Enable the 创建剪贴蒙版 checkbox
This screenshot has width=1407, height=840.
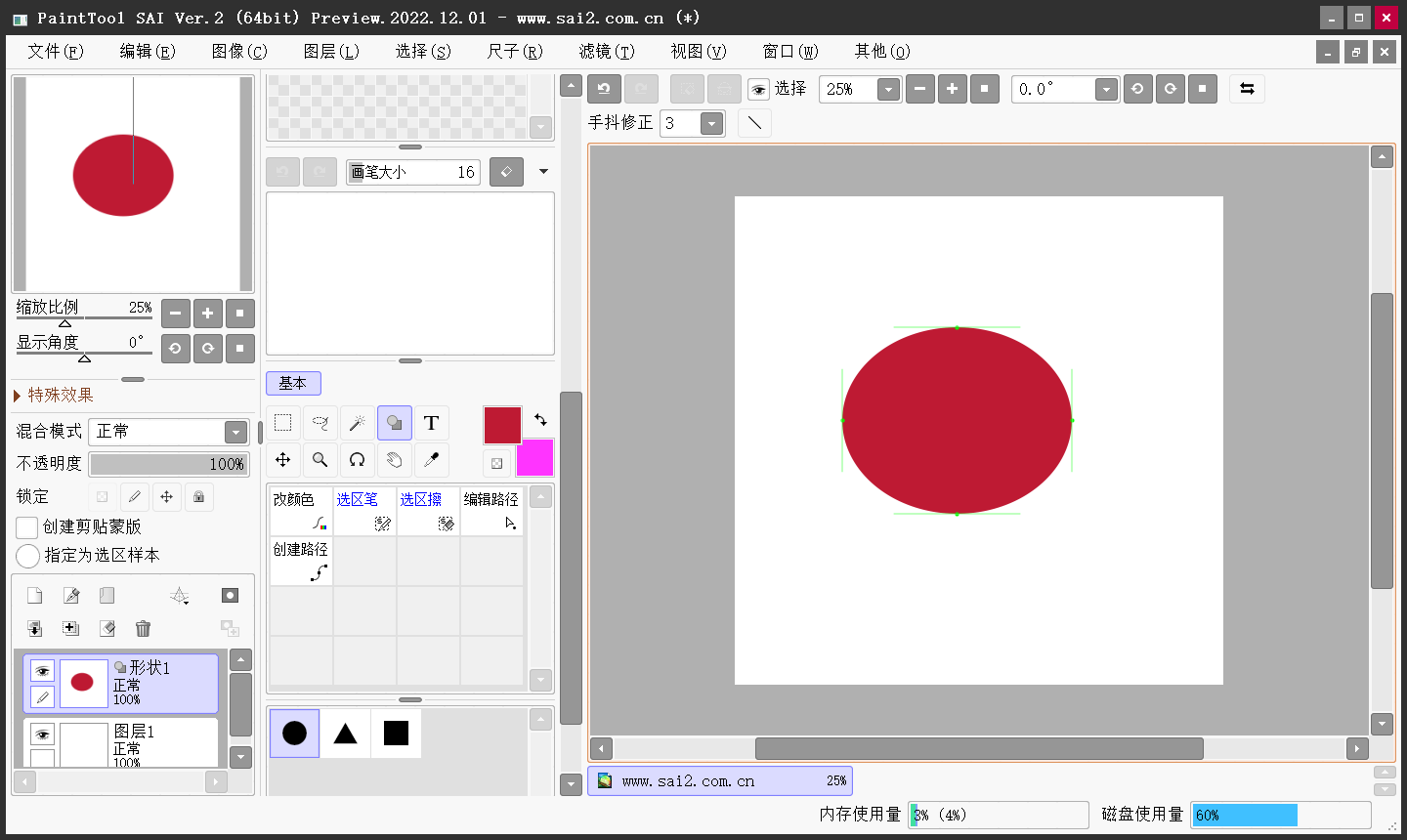tap(27, 527)
